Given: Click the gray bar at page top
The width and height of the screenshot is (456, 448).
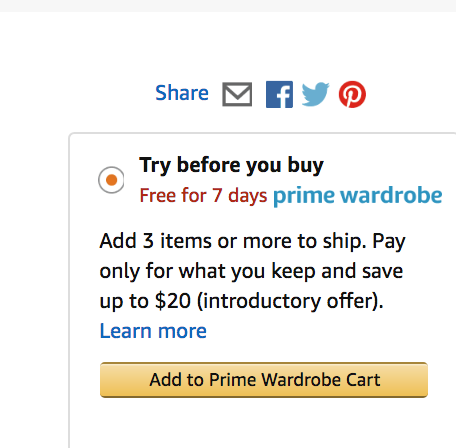Looking at the screenshot, I should 228,6.
